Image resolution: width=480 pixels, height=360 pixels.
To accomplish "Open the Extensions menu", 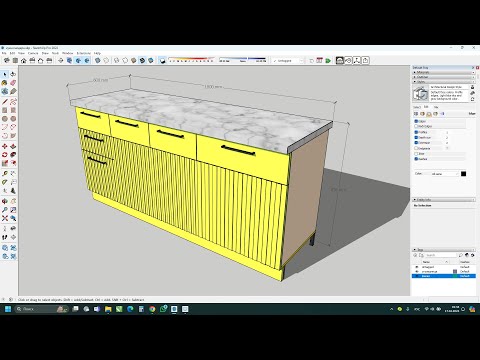I will (x=84, y=53).
